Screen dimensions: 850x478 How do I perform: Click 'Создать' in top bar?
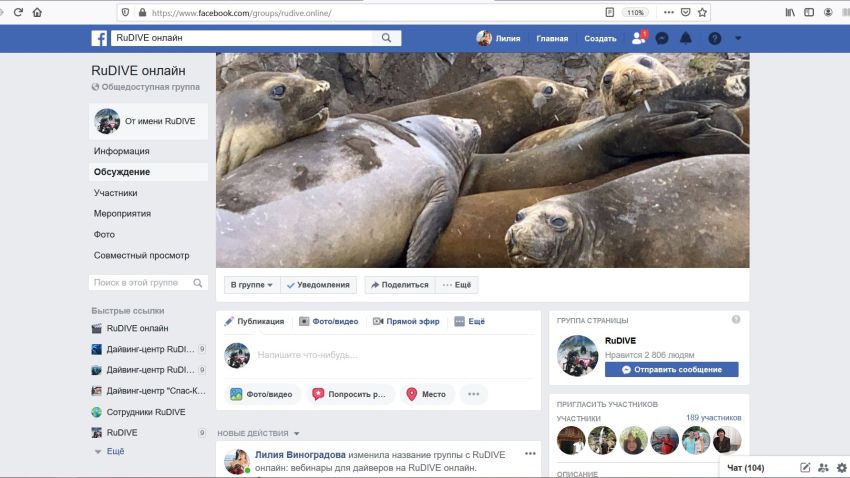coord(600,38)
